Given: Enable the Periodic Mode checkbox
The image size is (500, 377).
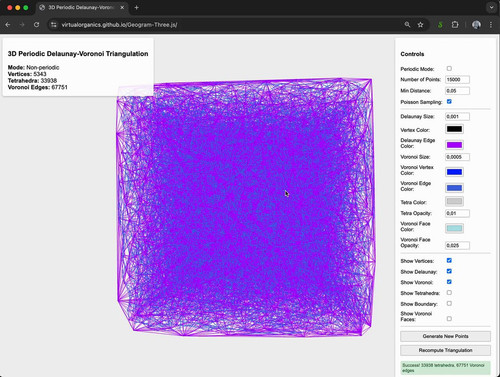Looking at the screenshot, I should 449,68.
